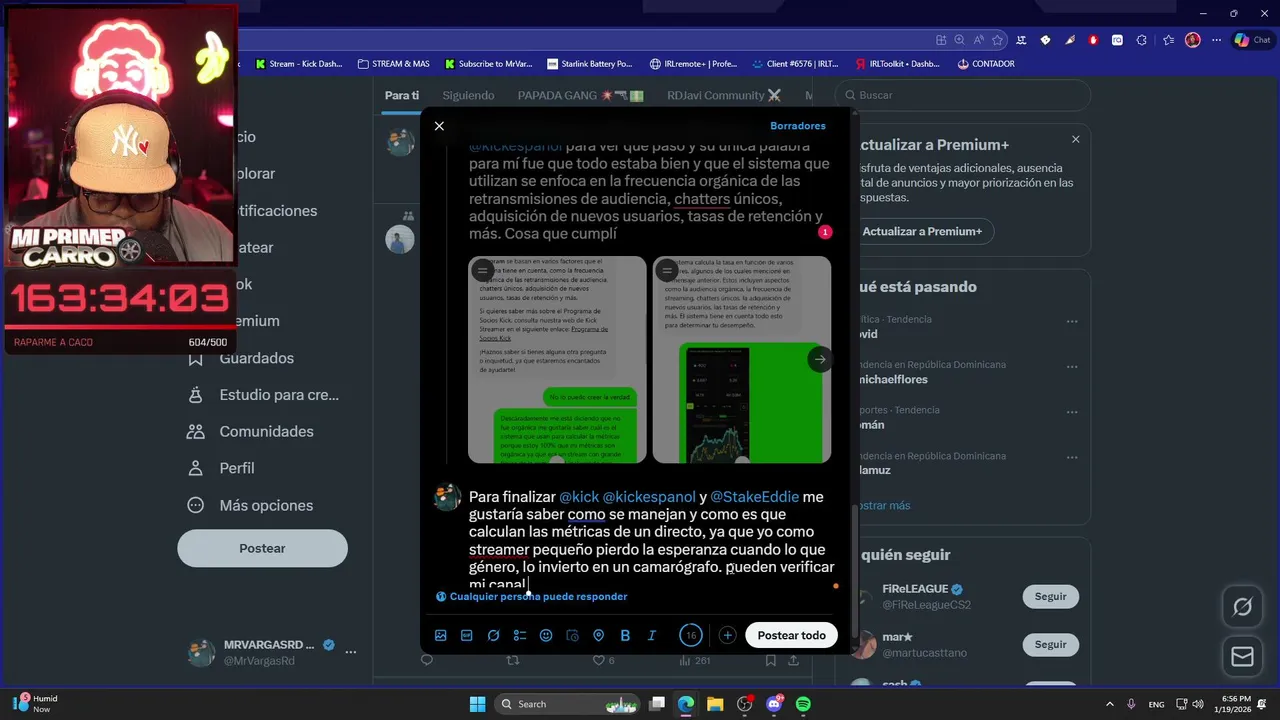1280x720 pixels.
Task: Edit the first attached screenshot thumbnail
Action: pyautogui.click(x=482, y=270)
